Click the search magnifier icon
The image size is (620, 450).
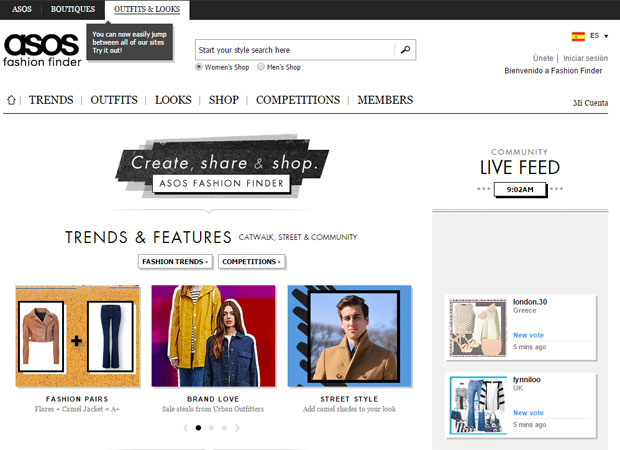coord(405,50)
